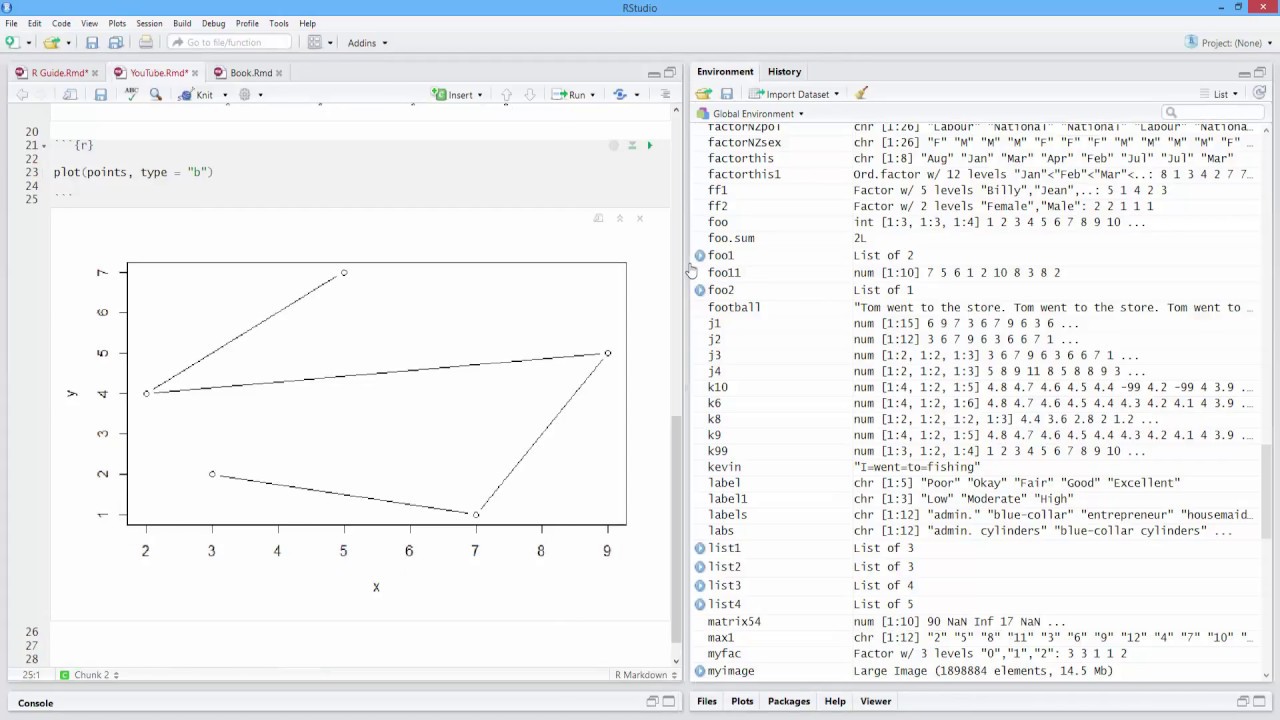Viewport: 1280px width, 720px height.
Task: Open Chunk 2 navigator in status bar
Action: click(x=89, y=675)
